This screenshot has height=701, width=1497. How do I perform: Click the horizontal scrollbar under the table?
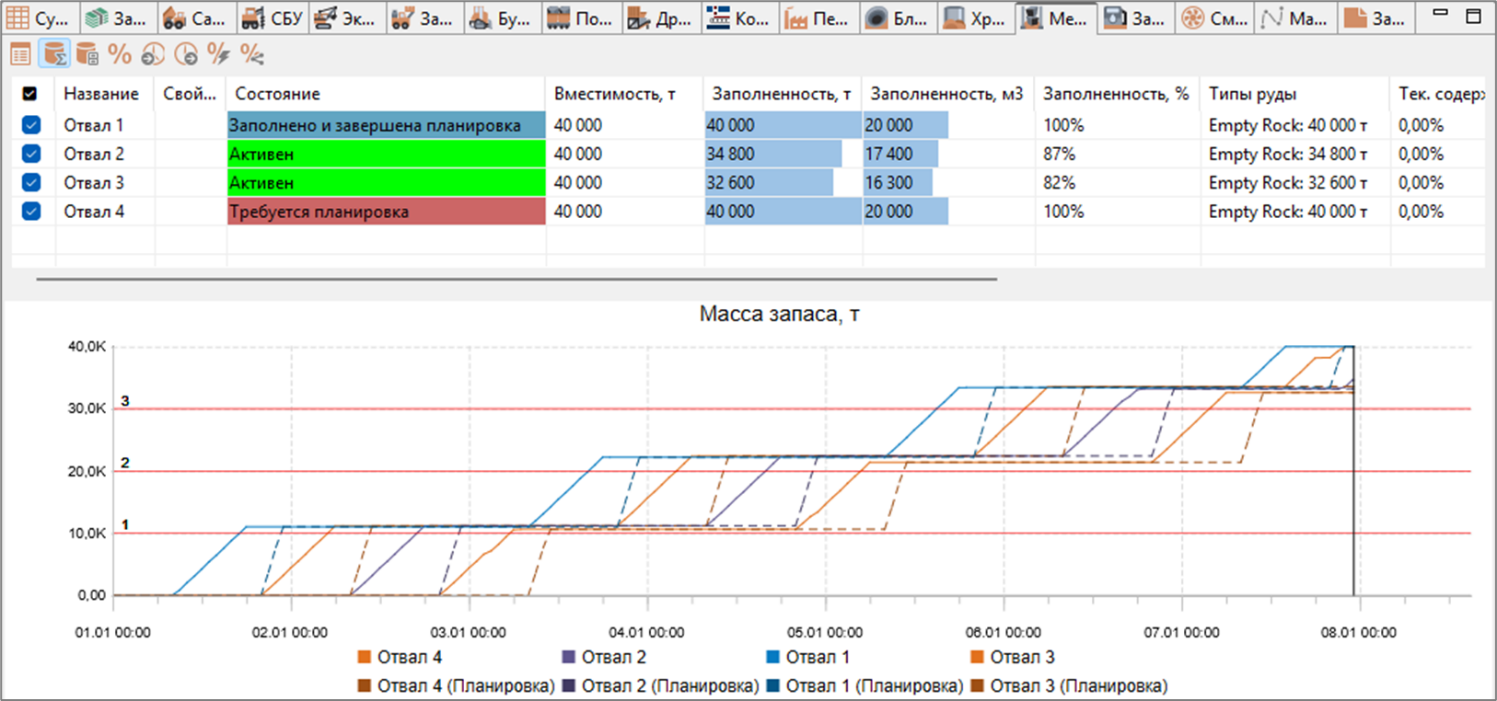(517, 279)
